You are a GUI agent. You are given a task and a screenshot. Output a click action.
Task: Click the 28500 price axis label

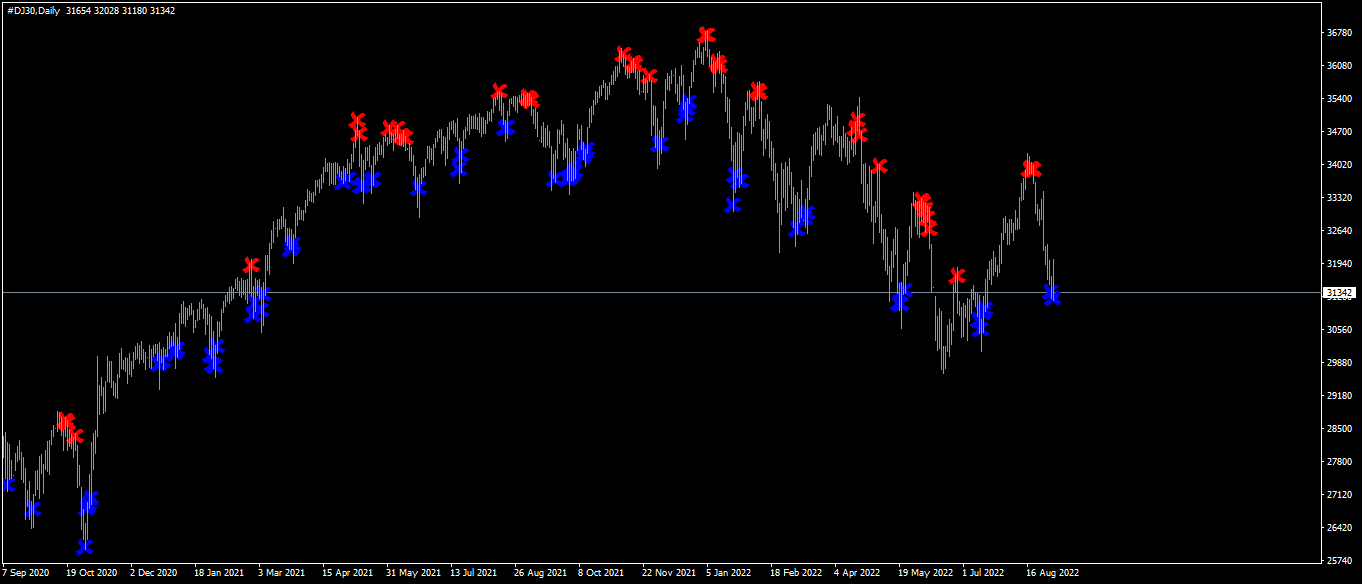click(x=1339, y=429)
